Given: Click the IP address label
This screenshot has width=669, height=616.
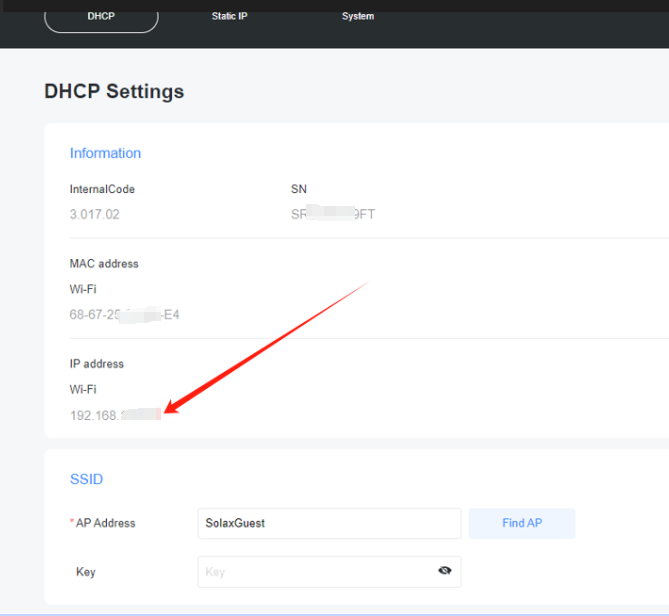Looking at the screenshot, I should pos(97,364).
